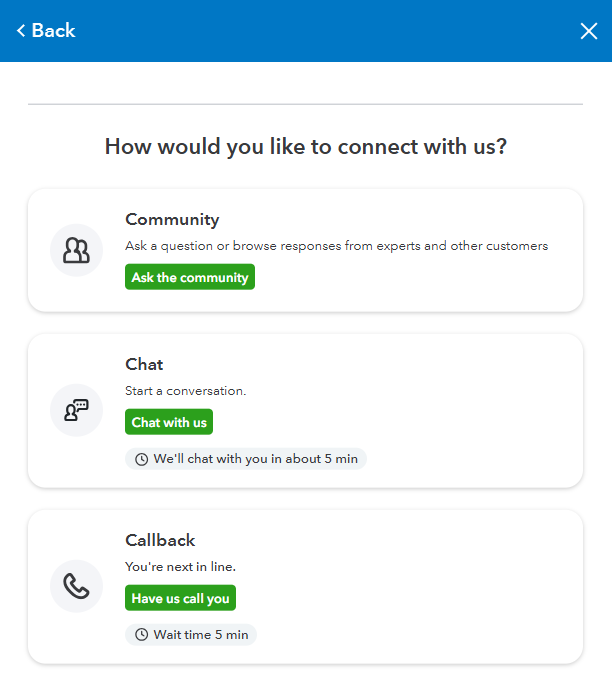Viewport: 612px width, 676px height.
Task: Click the Chat speech bubble icon
Action: click(76, 410)
